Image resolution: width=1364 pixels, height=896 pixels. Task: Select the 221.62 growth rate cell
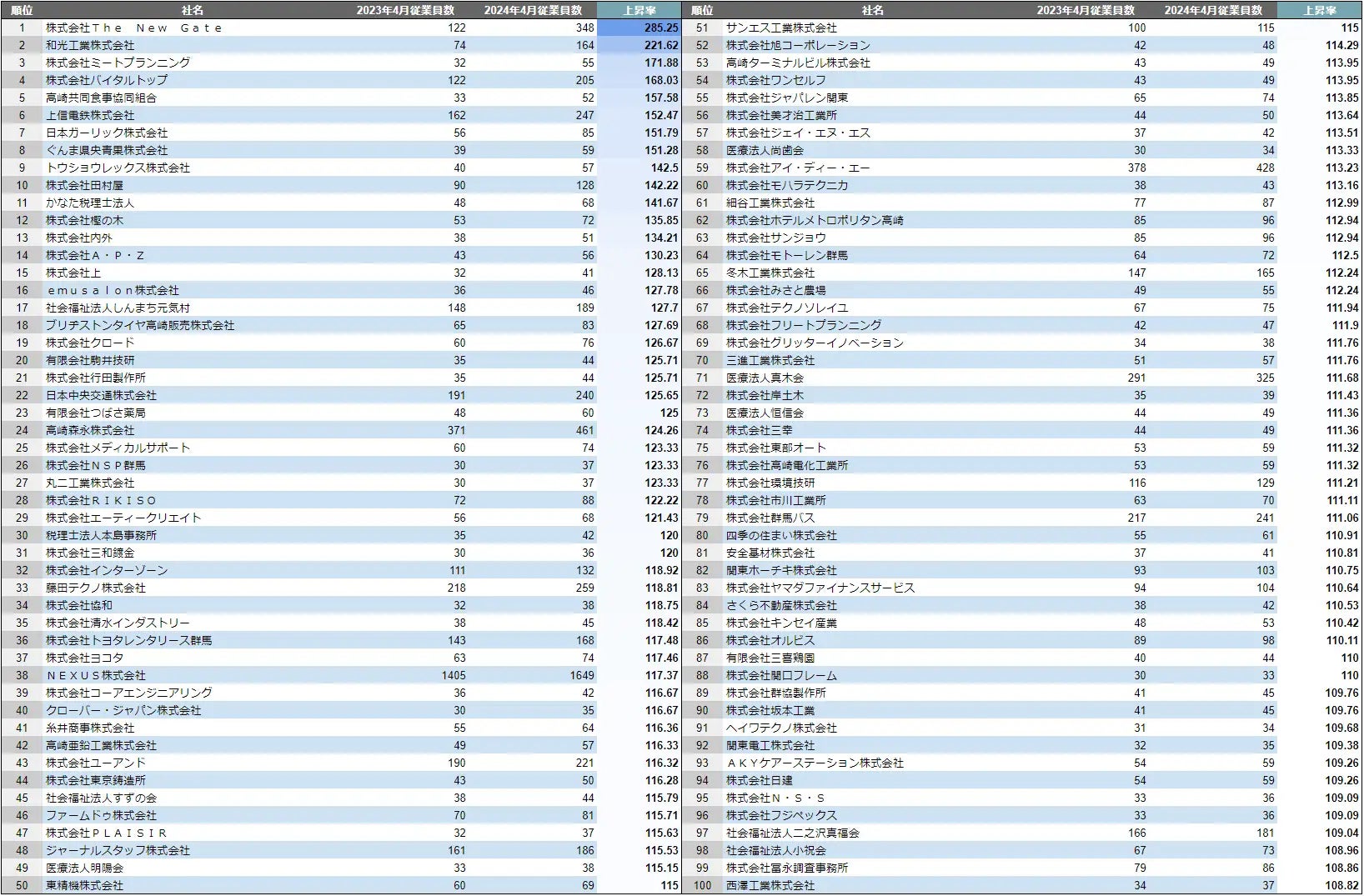(x=661, y=45)
